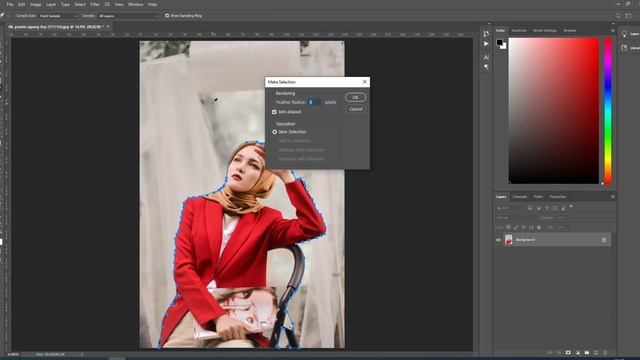The height and width of the screenshot is (360, 640).
Task: Open the layer blending mode dropdown
Action: click(x=516, y=218)
